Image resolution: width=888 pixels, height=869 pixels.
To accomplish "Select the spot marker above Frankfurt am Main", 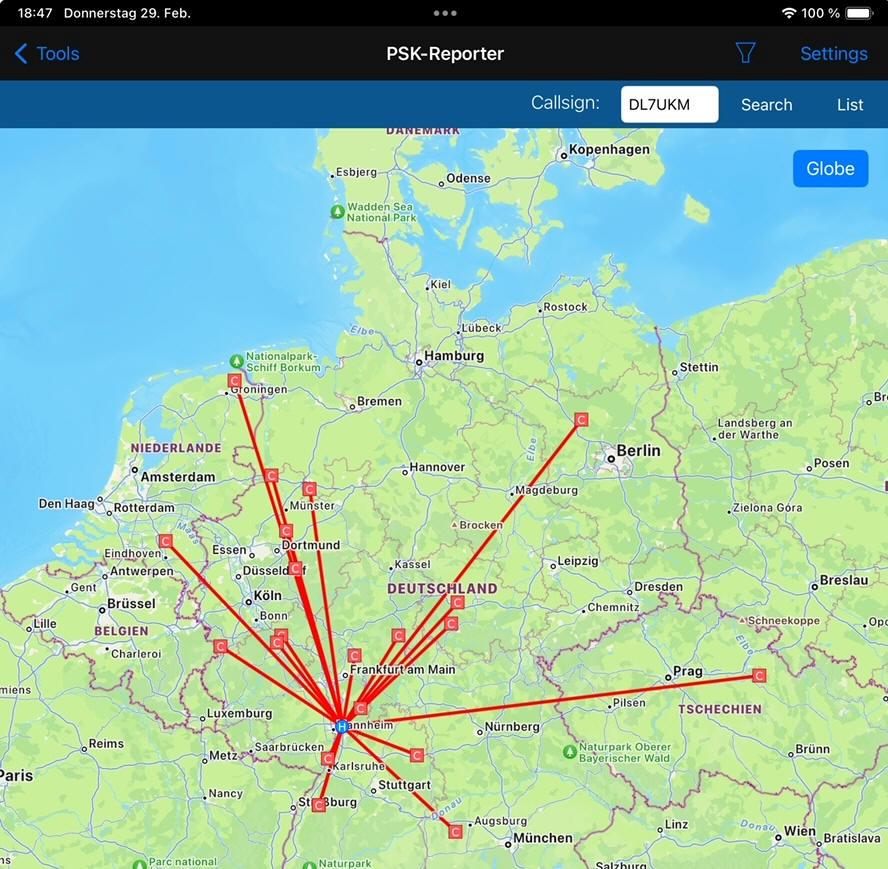I will [x=355, y=655].
